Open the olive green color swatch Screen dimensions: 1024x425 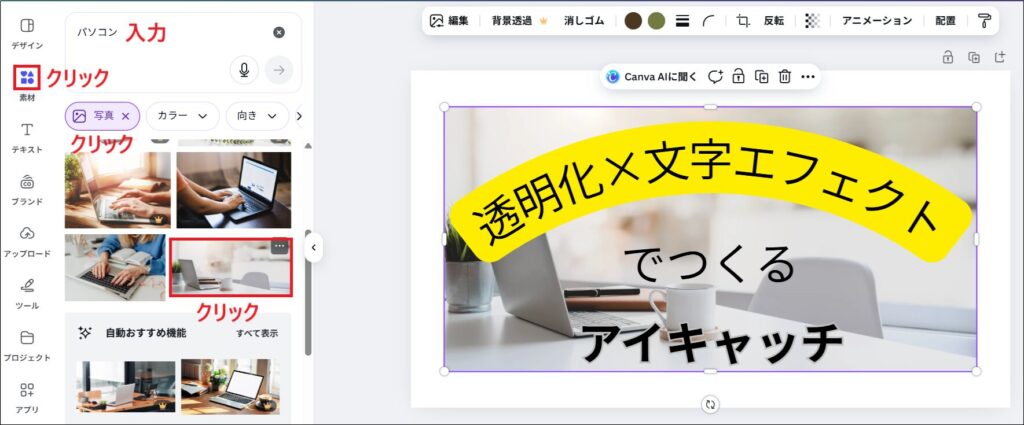656,21
